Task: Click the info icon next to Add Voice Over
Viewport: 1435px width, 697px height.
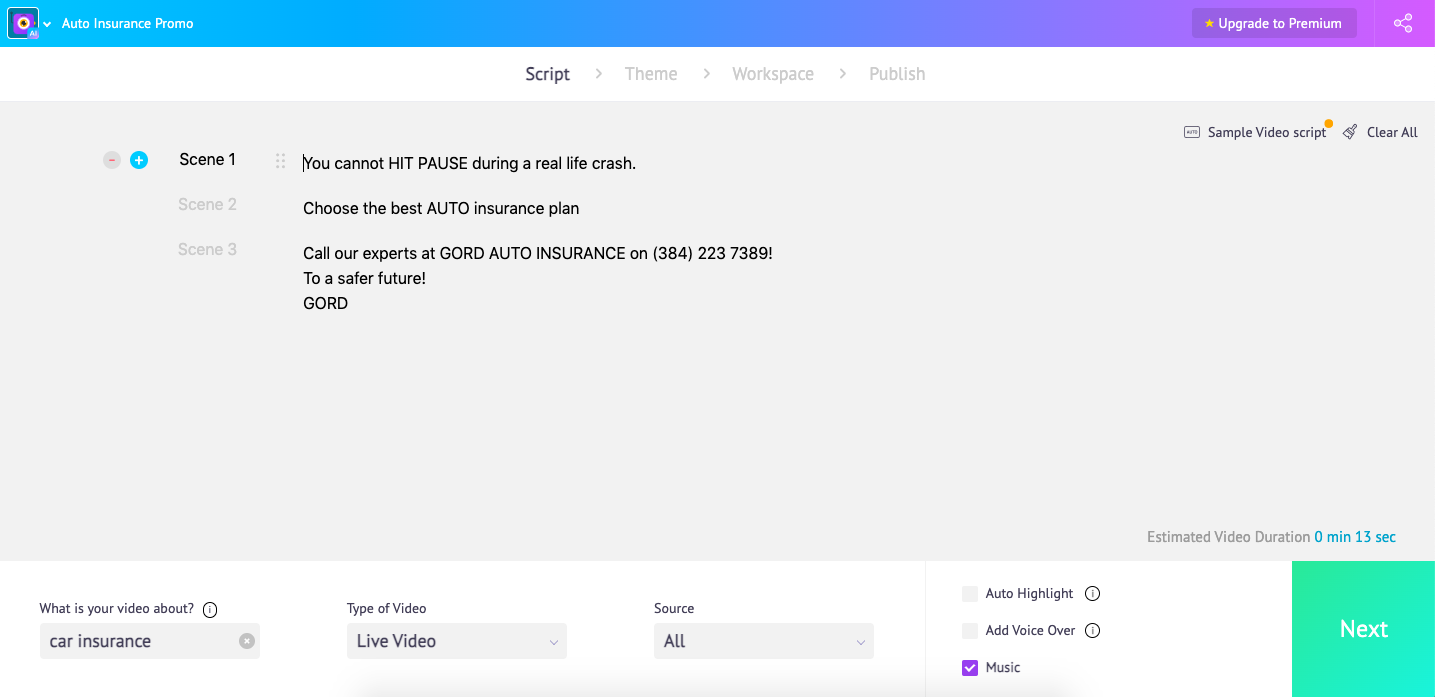Action: [x=1092, y=630]
